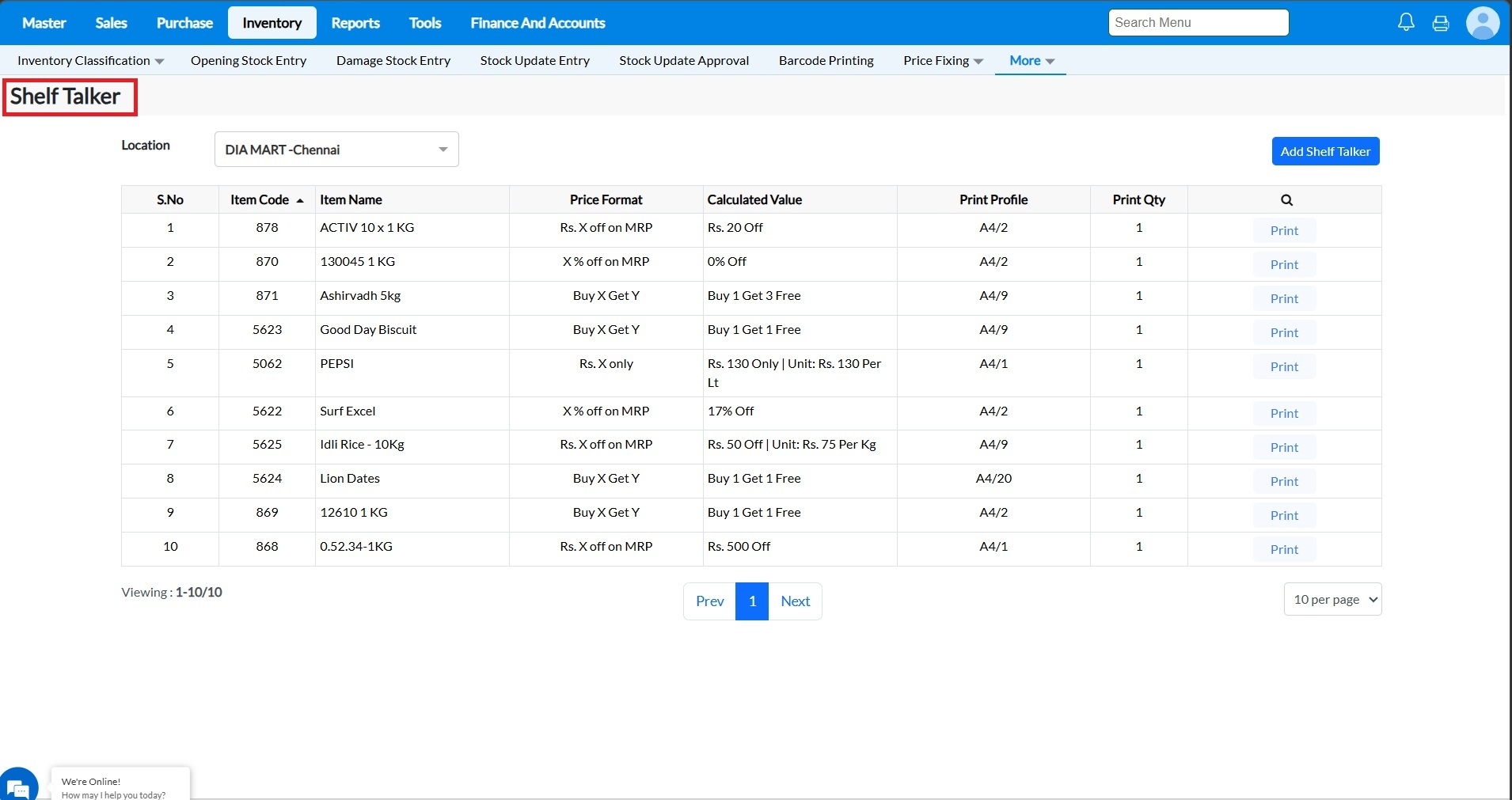Open the More submenu
The width and height of the screenshot is (1512, 800).
[x=1031, y=61]
